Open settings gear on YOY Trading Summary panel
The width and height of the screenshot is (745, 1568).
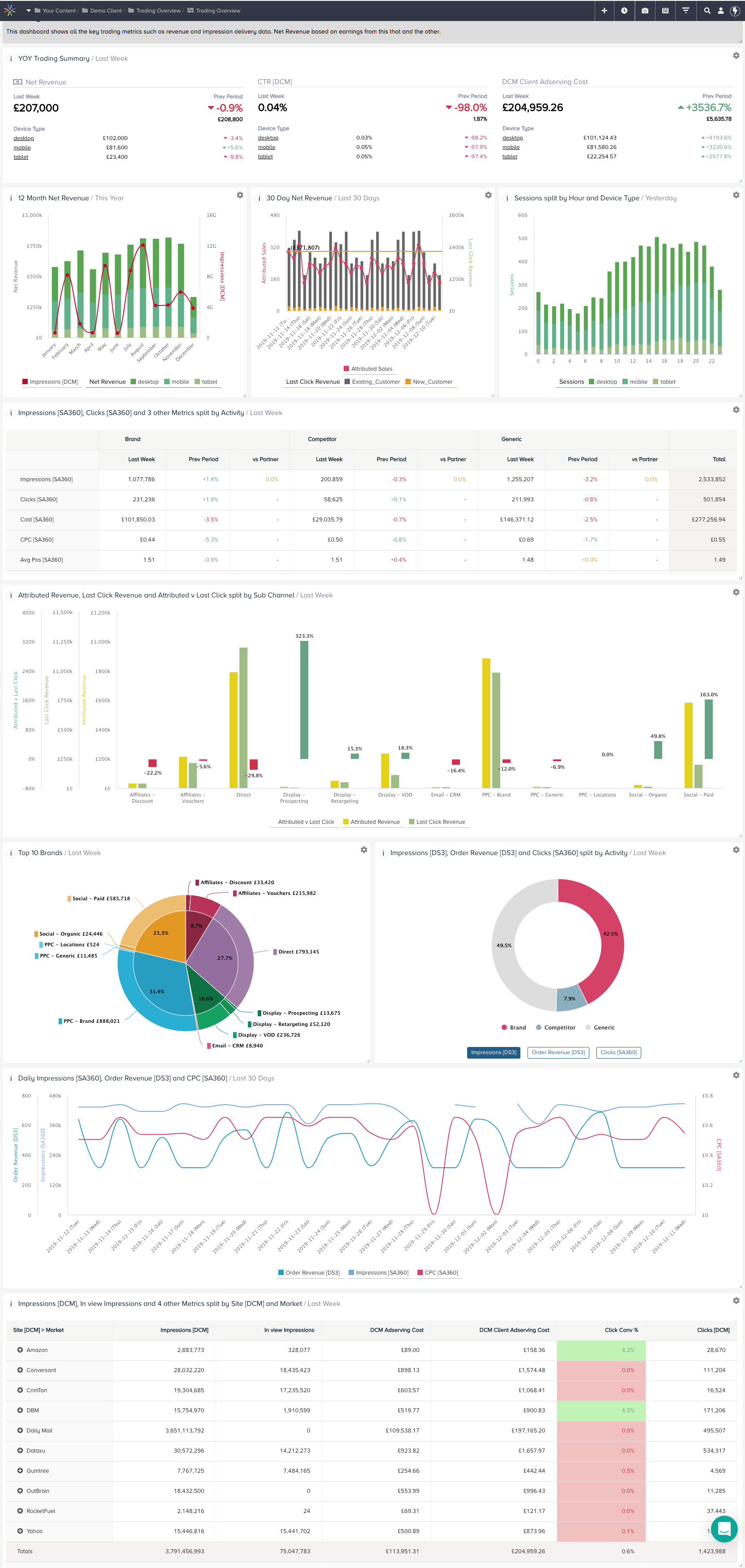click(x=736, y=55)
